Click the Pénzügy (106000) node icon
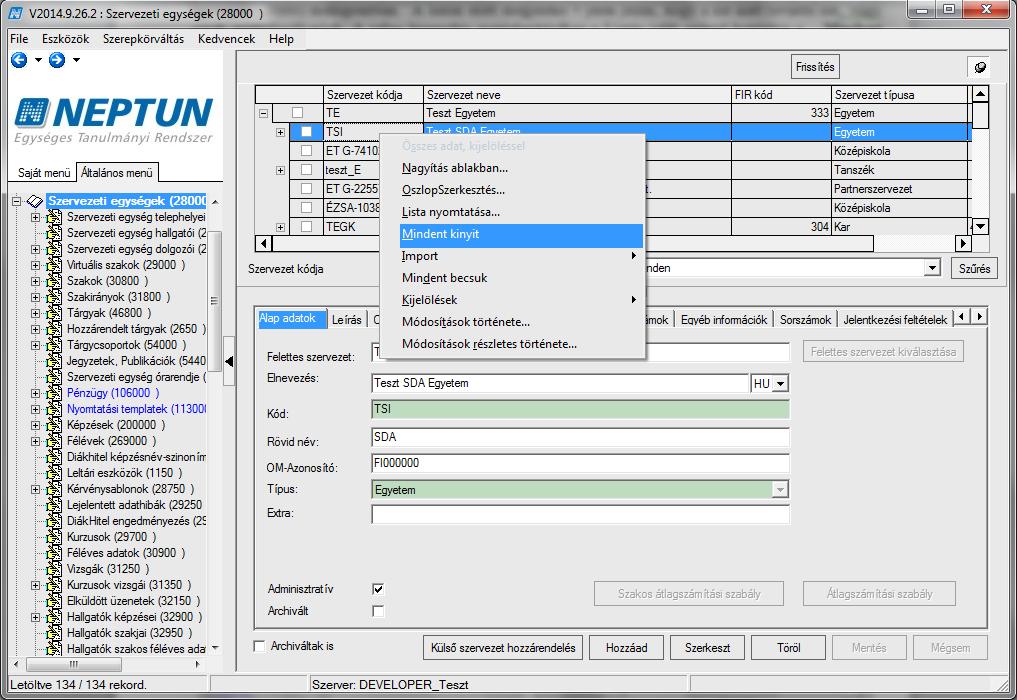Screen dimensions: 1017x700 (54, 393)
